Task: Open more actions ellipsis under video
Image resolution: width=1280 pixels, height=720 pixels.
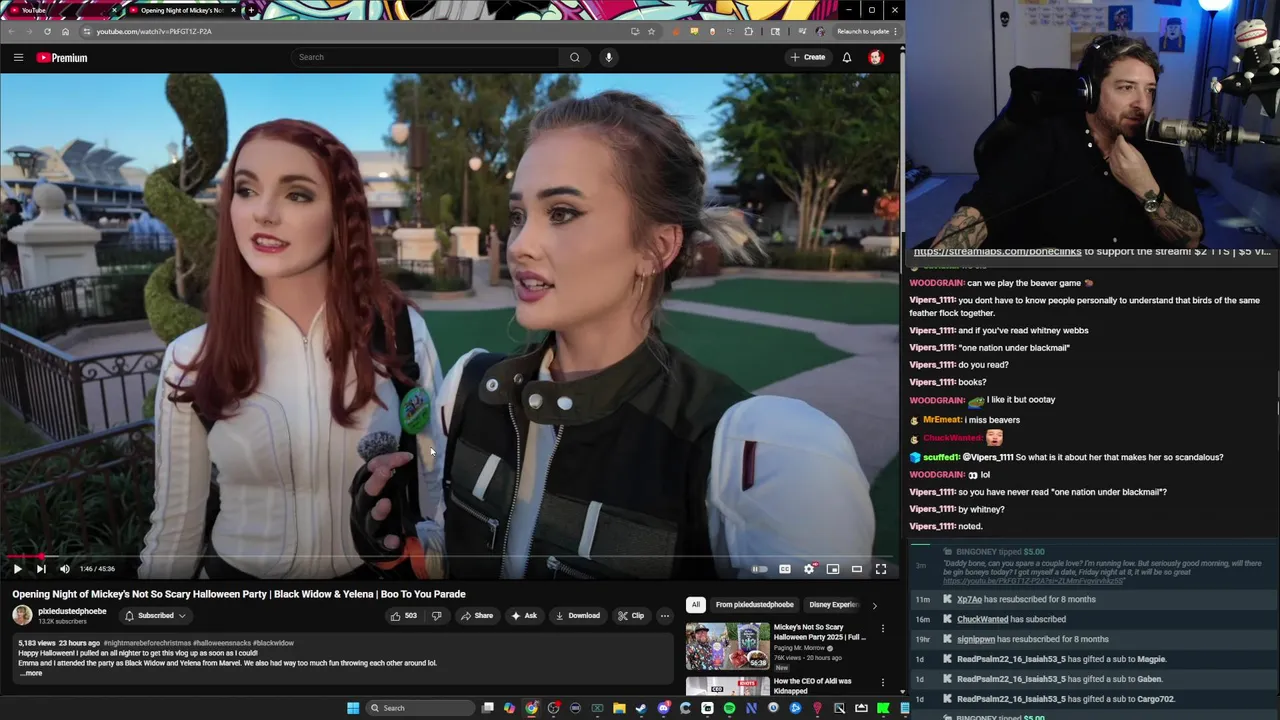Action: point(665,616)
